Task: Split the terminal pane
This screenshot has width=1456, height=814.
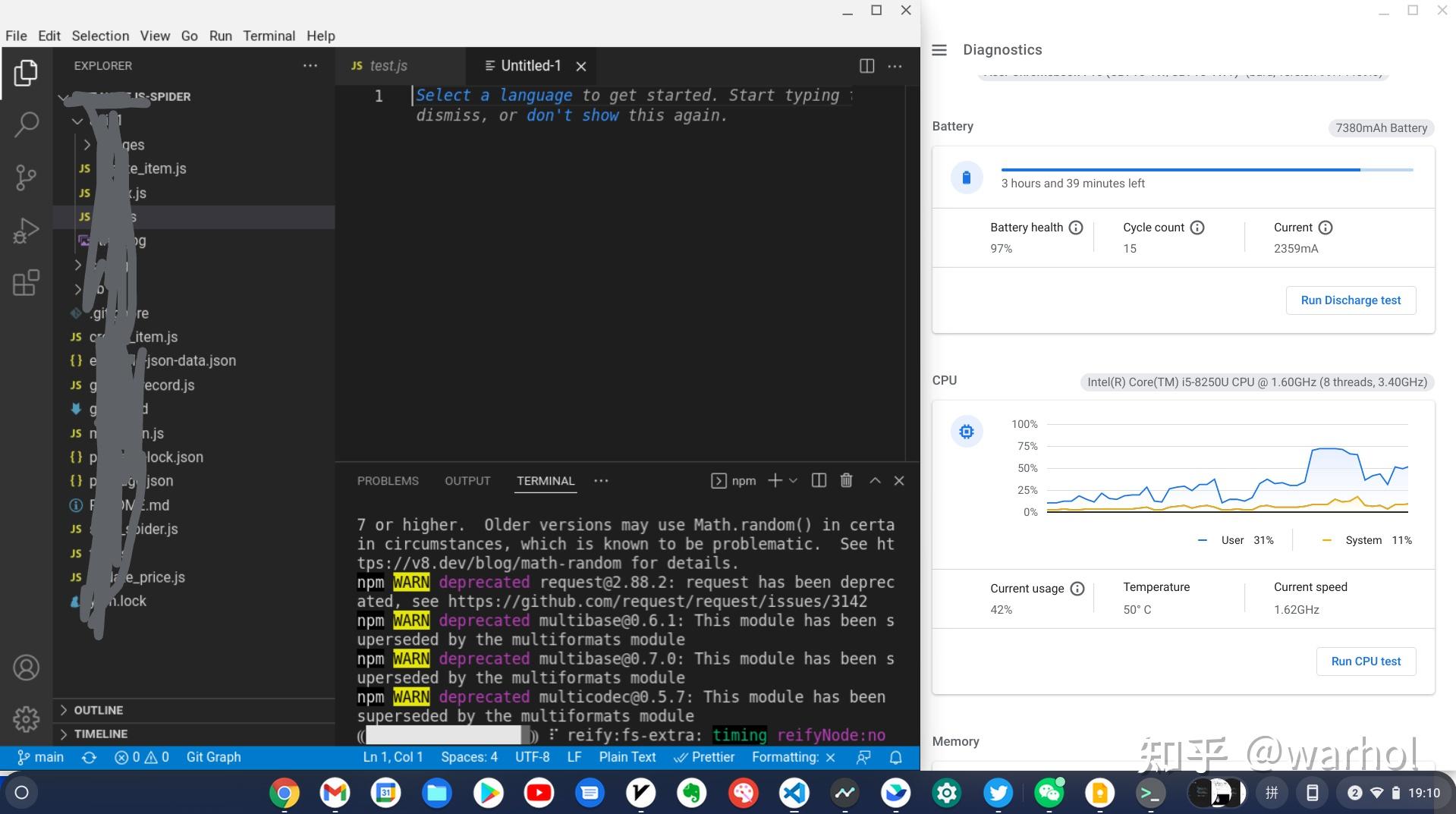Action: 819,480
